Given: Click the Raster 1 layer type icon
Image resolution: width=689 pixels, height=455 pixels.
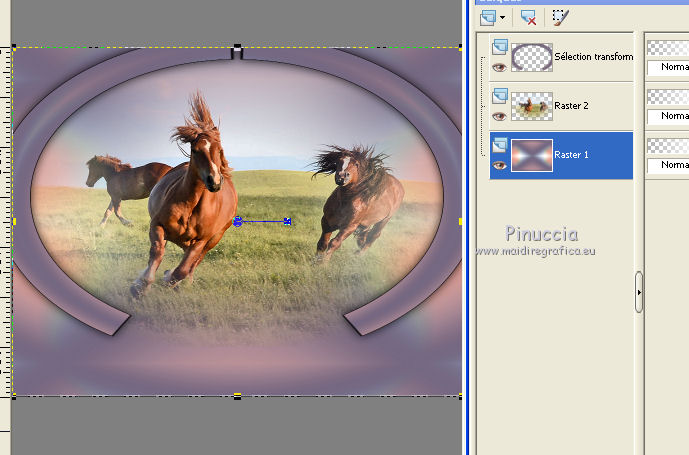Looking at the screenshot, I should click(x=500, y=145).
